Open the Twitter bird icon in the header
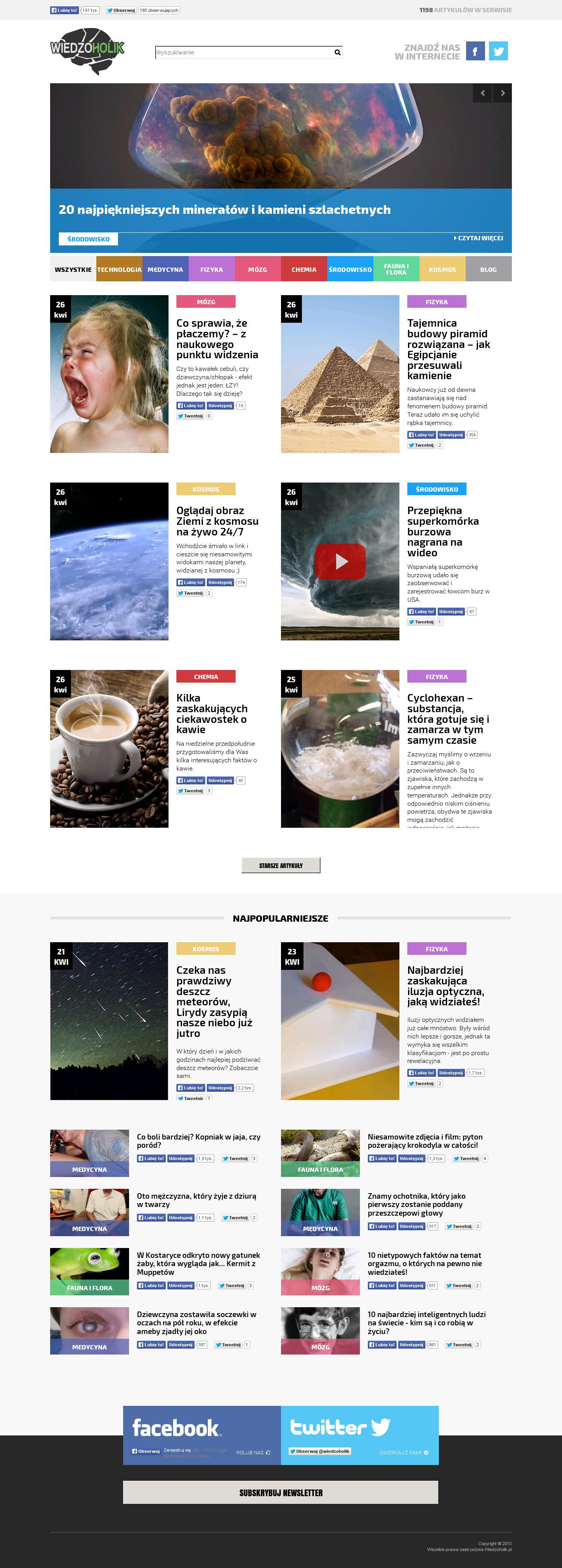 498,51
